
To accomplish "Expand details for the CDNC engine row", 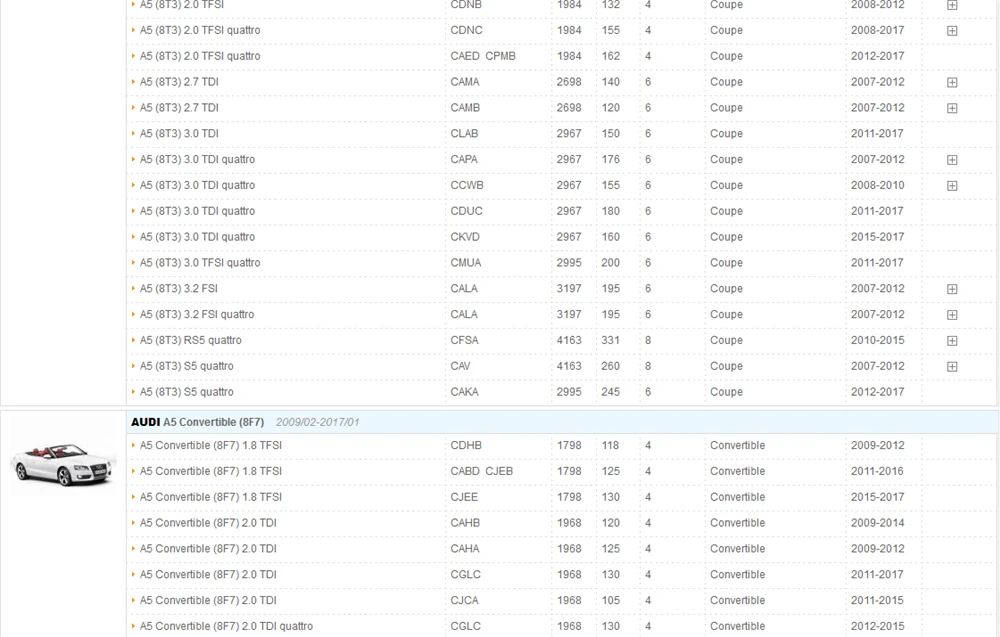I will tap(952, 31).
